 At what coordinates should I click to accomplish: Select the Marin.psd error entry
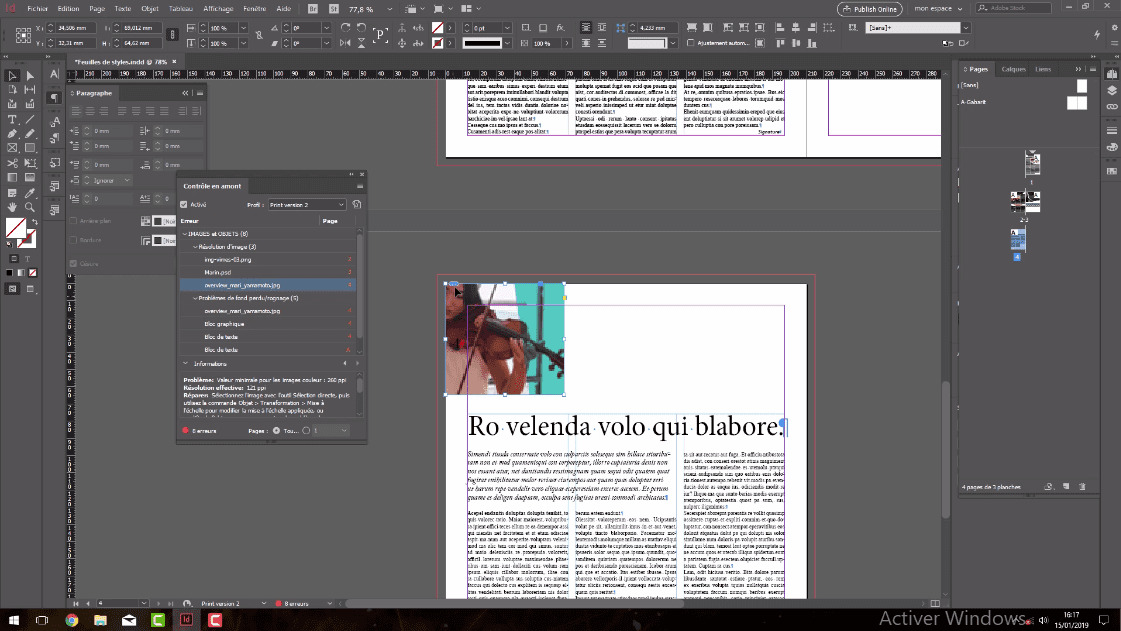coord(218,272)
